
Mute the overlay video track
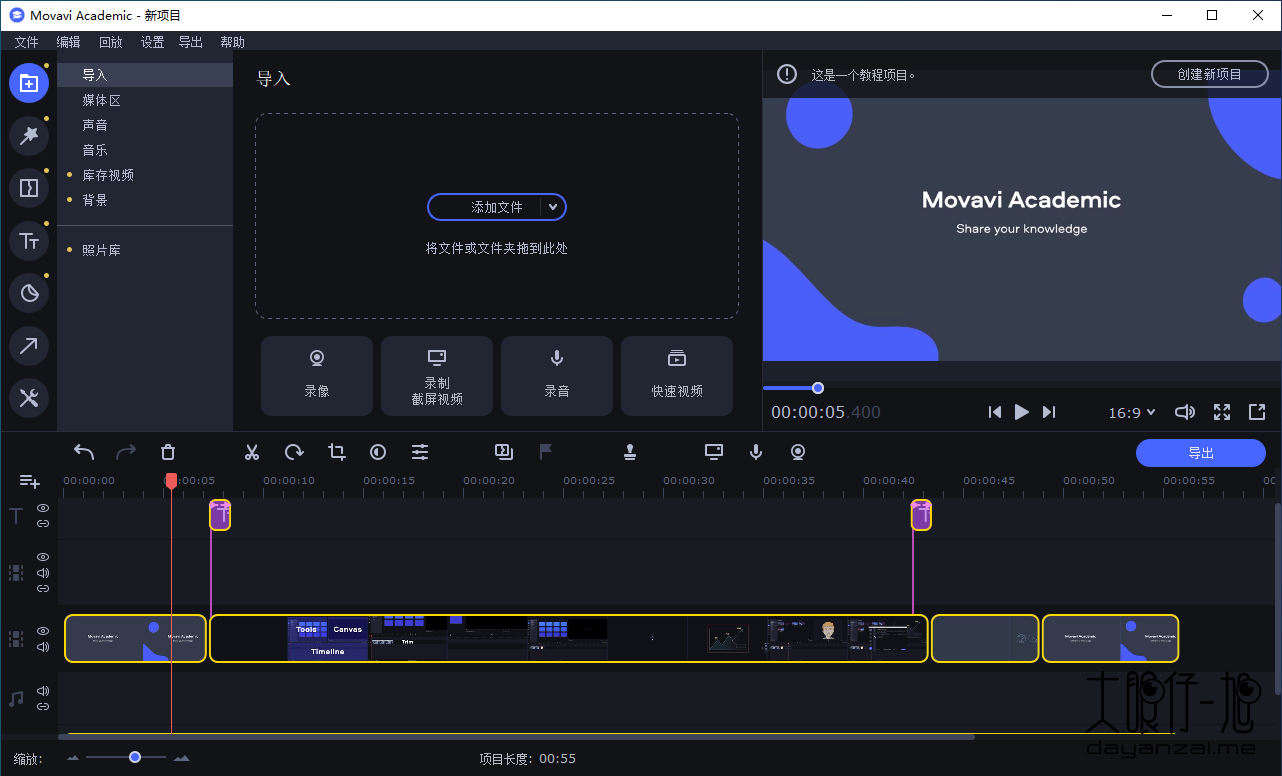(43, 573)
